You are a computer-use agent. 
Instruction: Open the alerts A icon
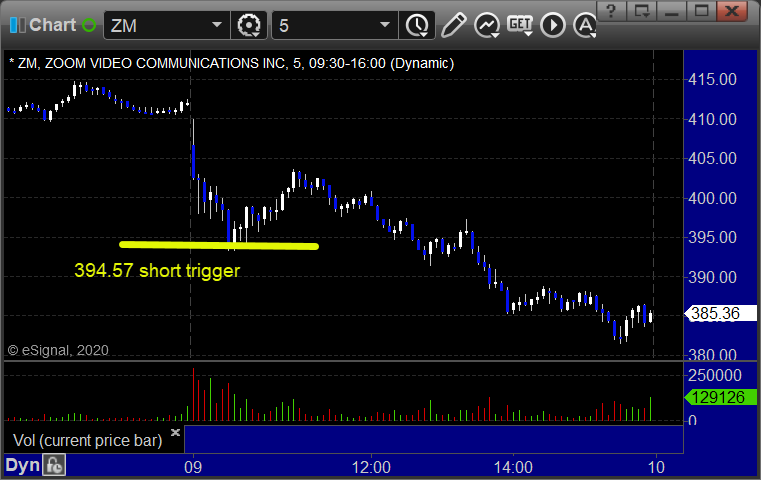click(x=585, y=25)
